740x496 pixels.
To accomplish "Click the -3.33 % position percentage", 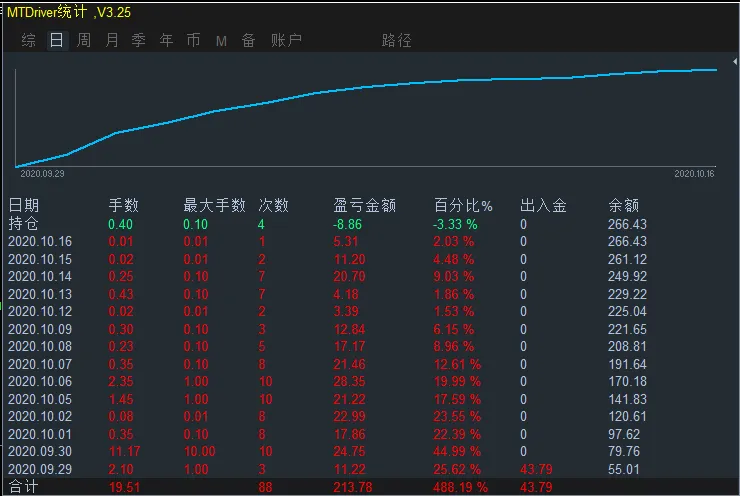I will [x=455, y=224].
